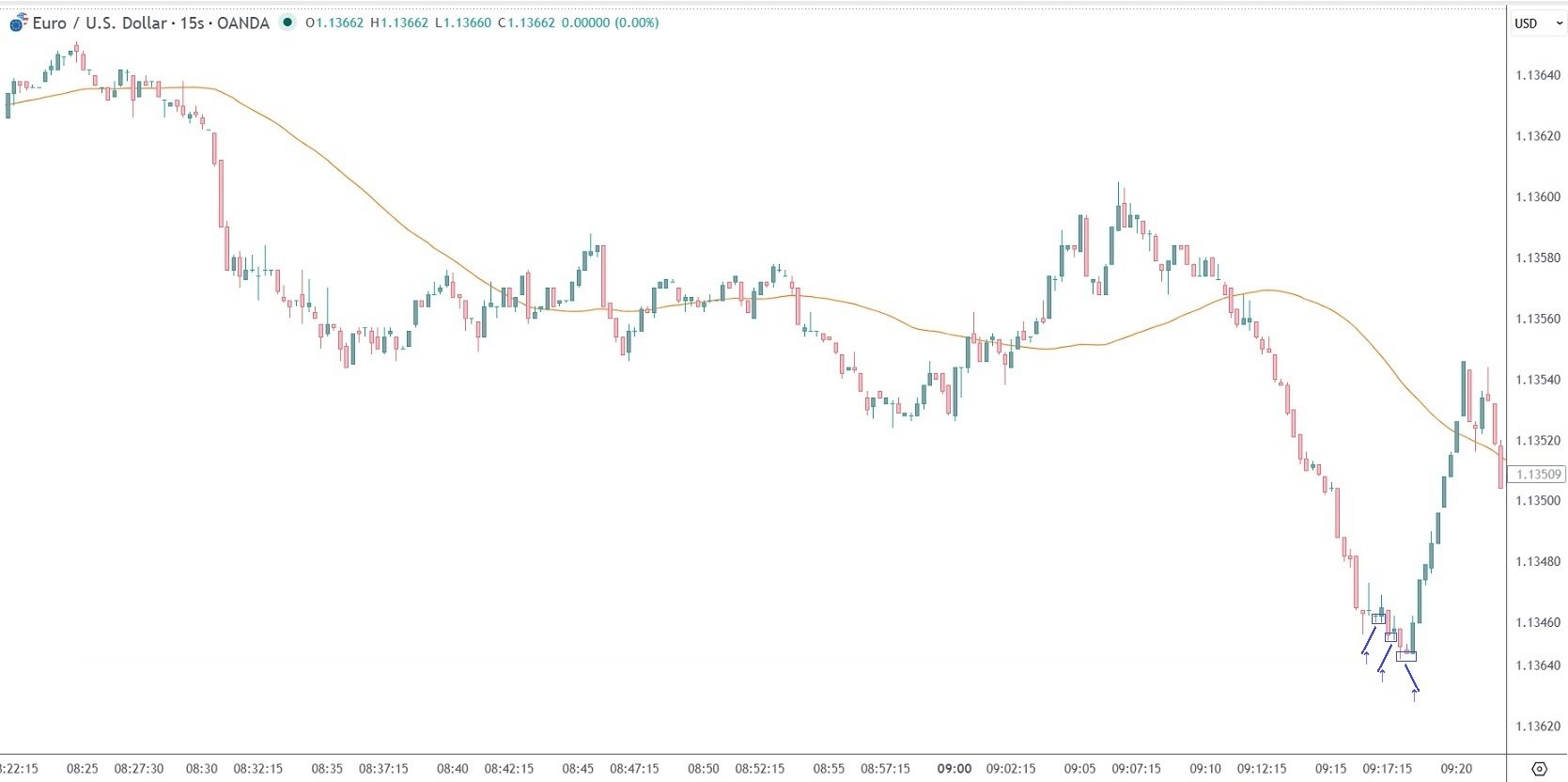
Task: Click price axis label 1.13560
Action: 1538,319
